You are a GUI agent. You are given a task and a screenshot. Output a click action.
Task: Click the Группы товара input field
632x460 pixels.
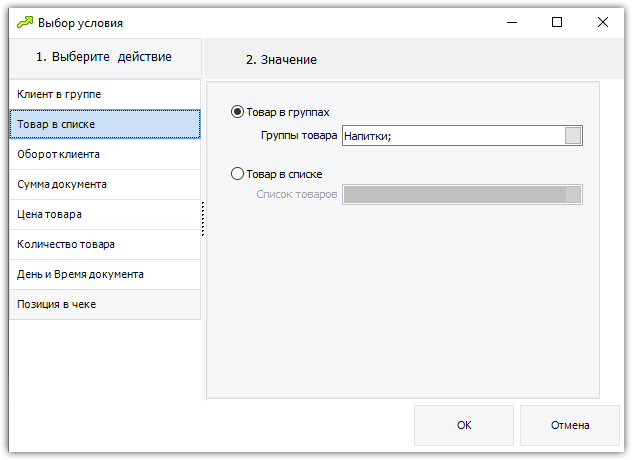coord(454,135)
